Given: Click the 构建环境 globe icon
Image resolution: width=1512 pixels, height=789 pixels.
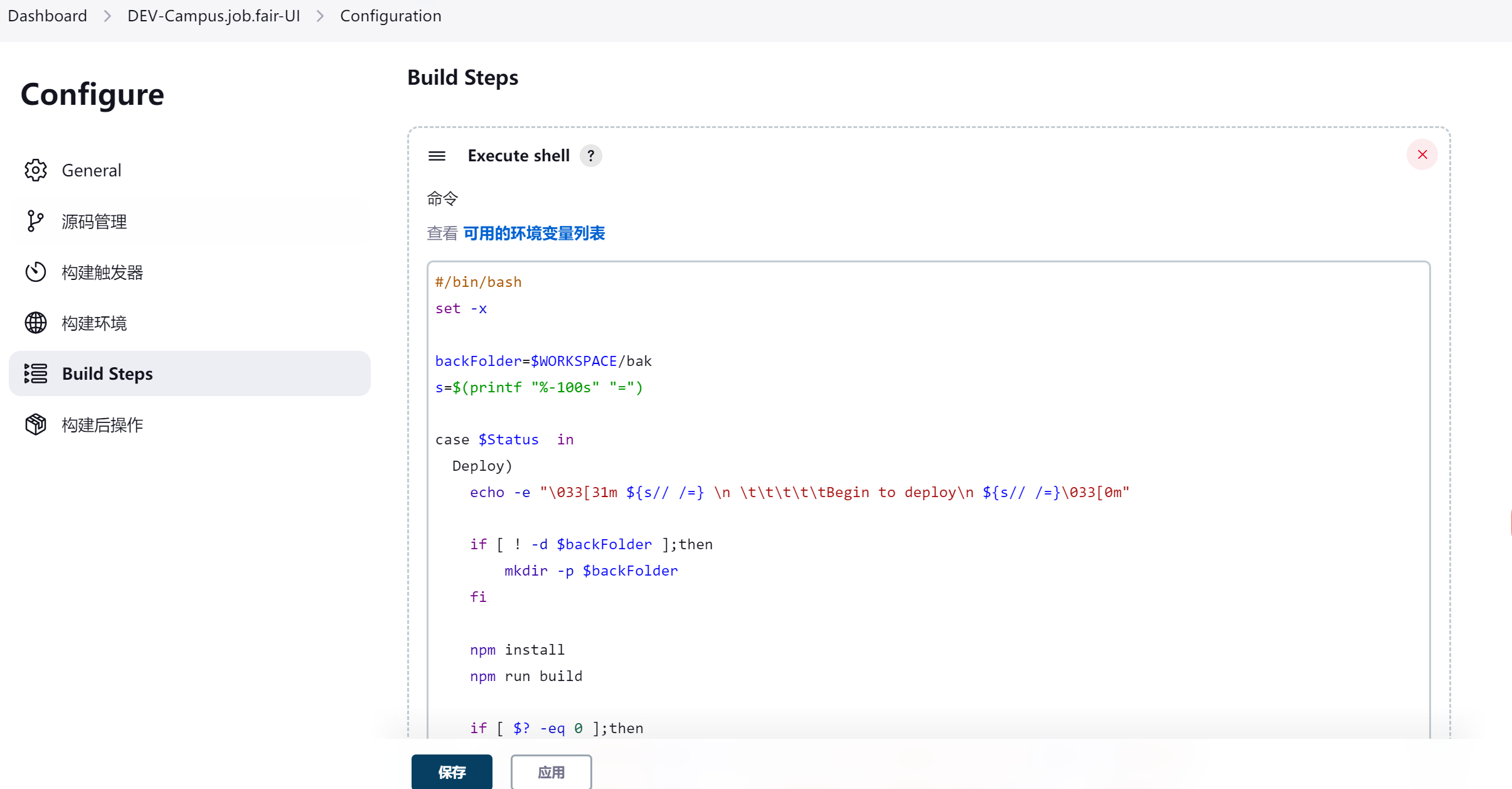Looking at the screenshot, I should (x=36, y=323).
